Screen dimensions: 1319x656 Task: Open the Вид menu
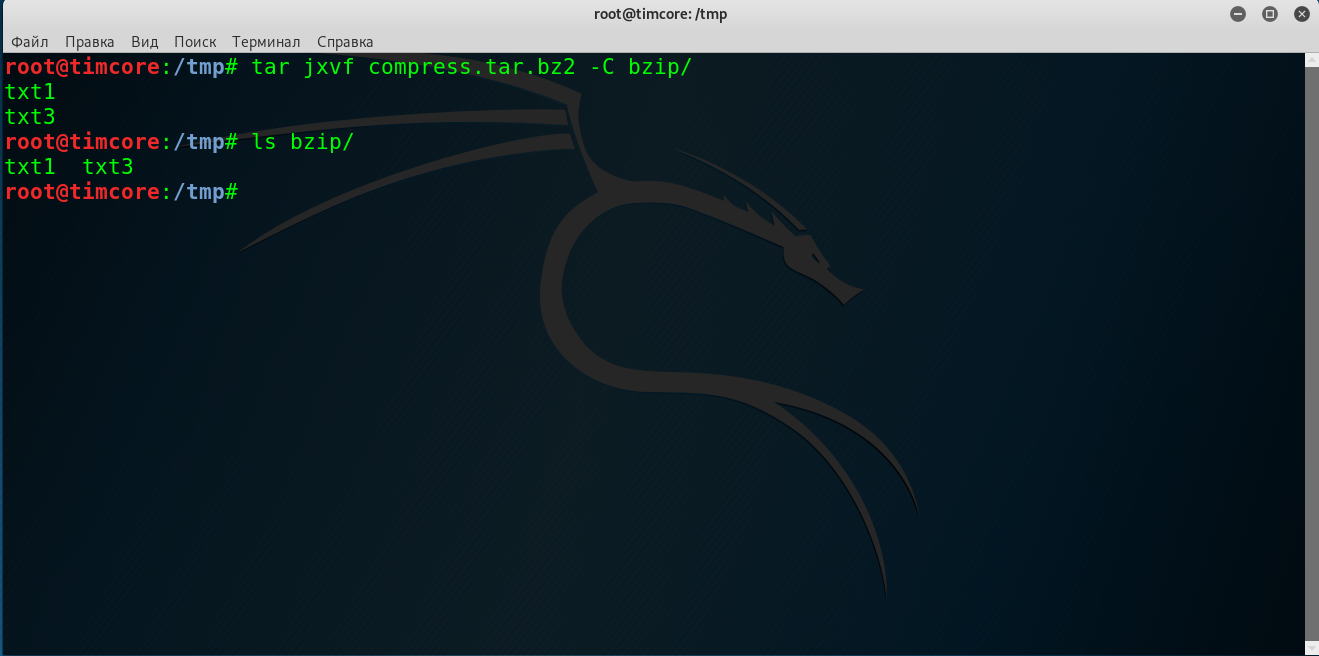145,42
